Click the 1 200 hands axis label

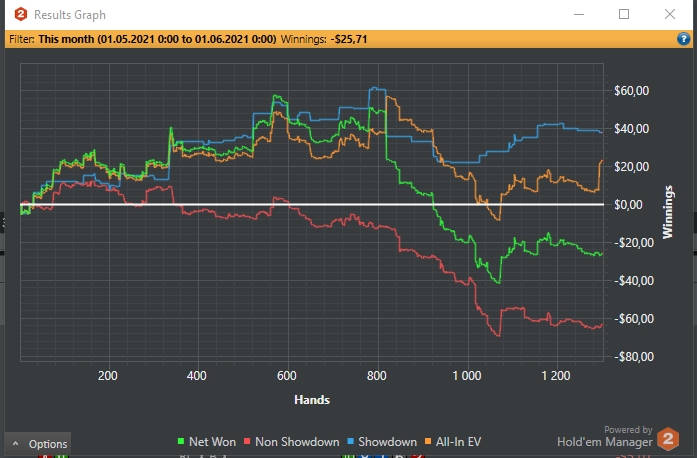[x=556, y=376]
